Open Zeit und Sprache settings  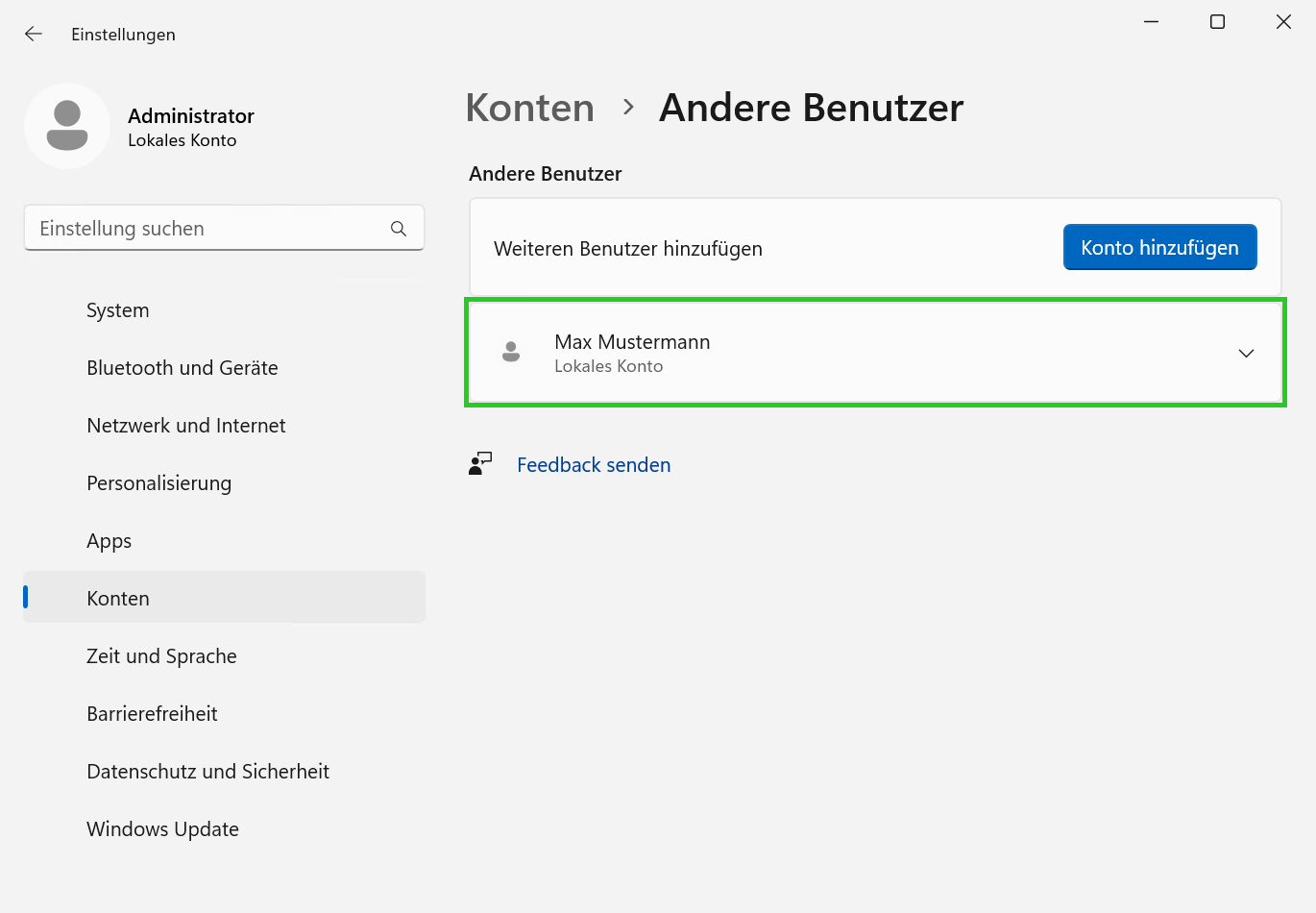click(161, 655)
